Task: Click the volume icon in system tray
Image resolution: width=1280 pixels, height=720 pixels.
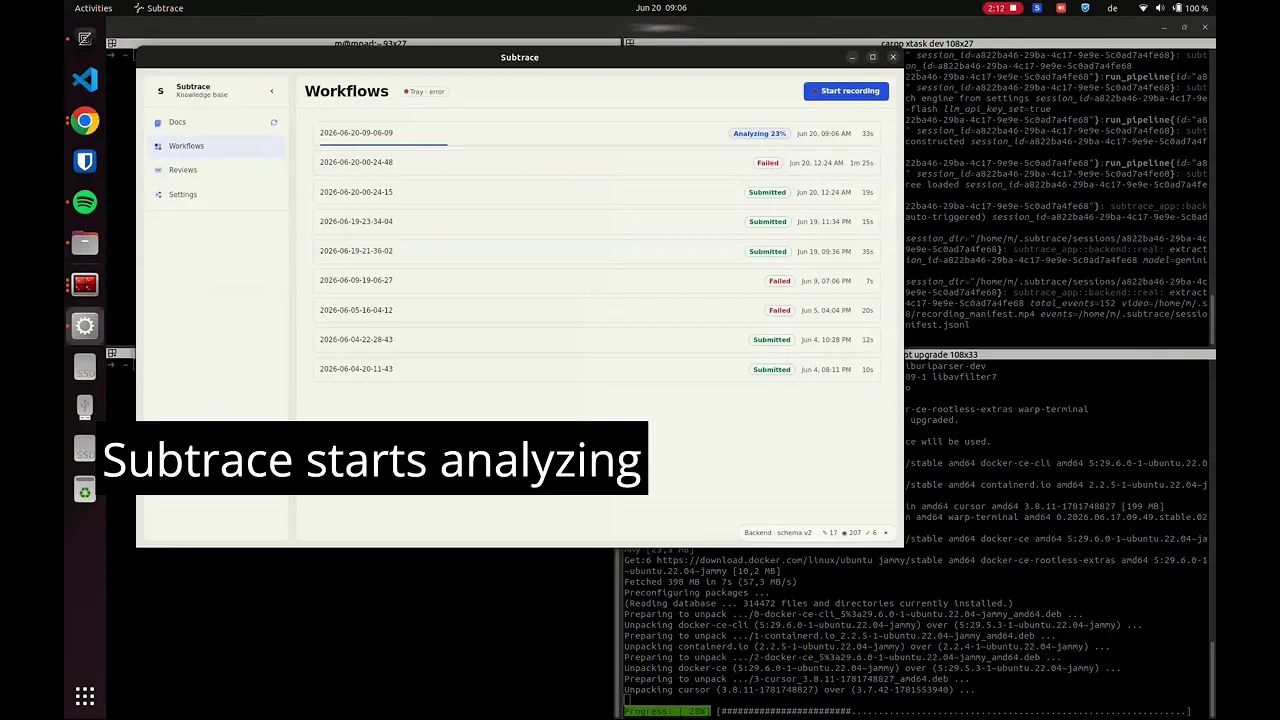Action: click(x=1160, y=8)
